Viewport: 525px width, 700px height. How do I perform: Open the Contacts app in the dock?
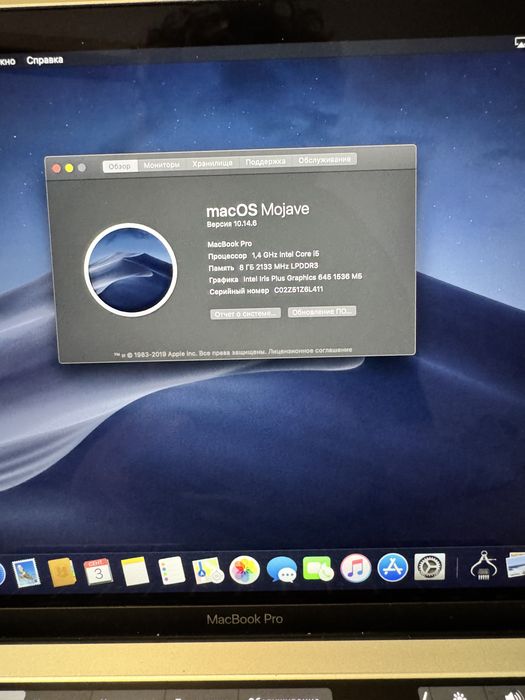coord(62,572)
